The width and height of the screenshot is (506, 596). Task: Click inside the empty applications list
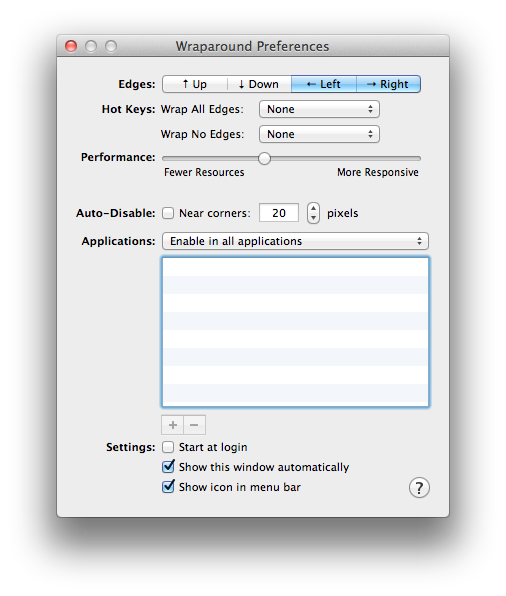(295, 332)
